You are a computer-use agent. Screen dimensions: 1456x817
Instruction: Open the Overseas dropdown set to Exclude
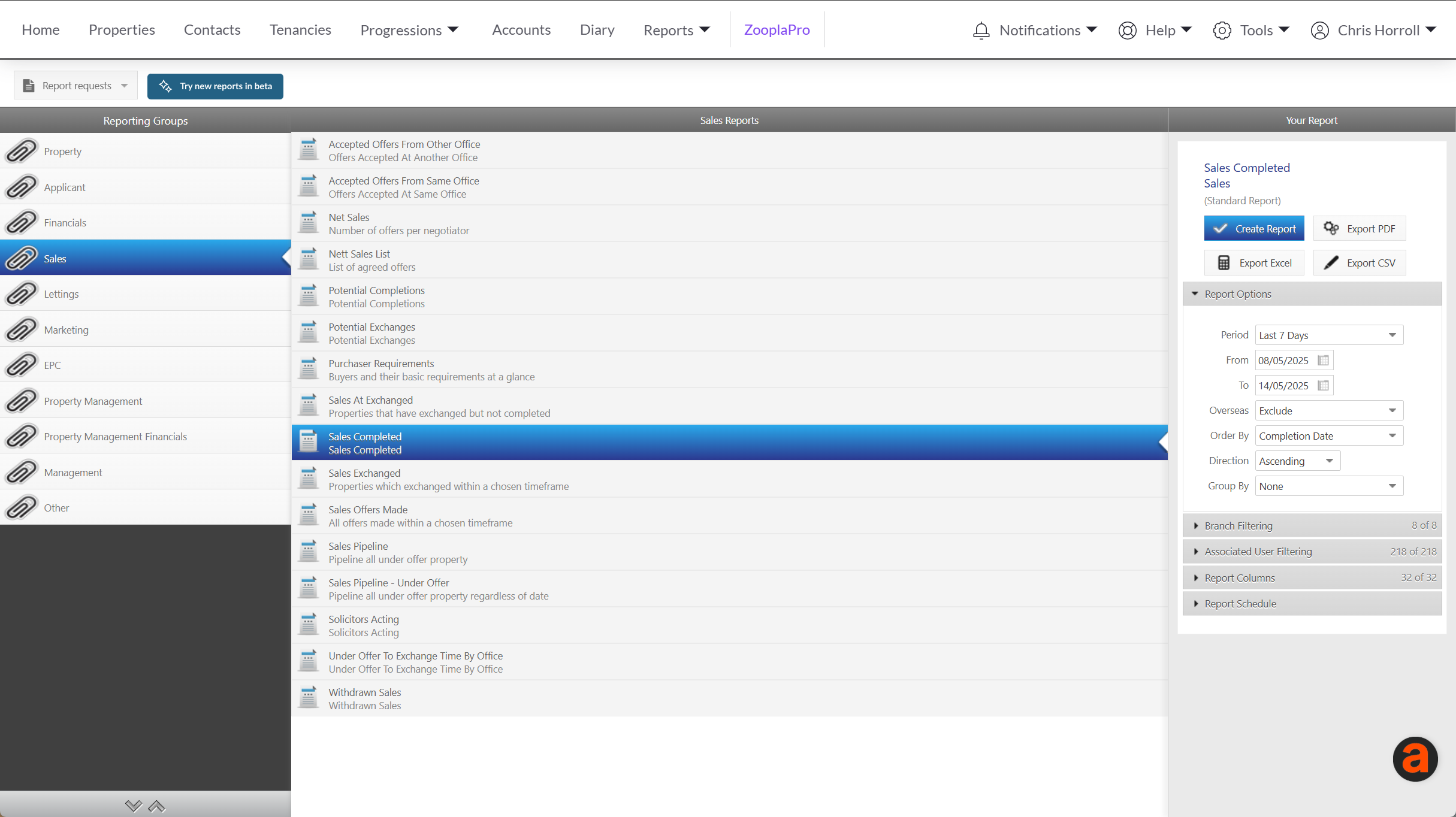coord(1329,410)
